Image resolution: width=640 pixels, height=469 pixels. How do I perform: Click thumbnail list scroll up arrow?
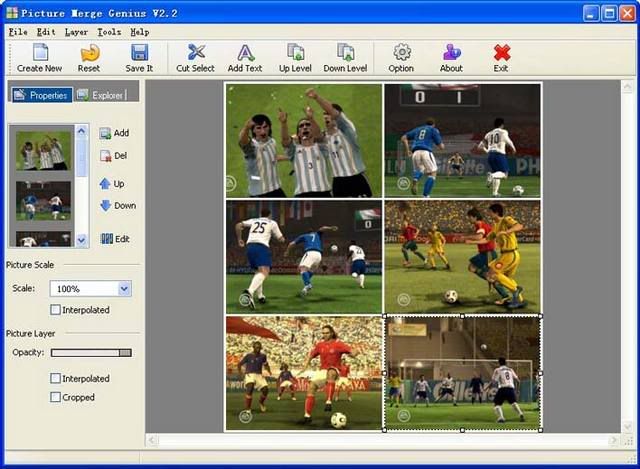tap(82, 131)
